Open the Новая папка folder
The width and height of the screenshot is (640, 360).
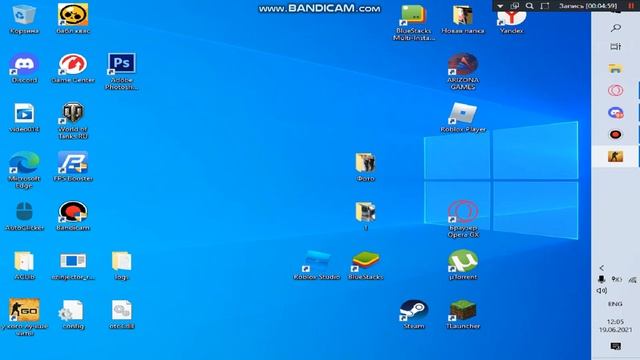tap(462, 19)
